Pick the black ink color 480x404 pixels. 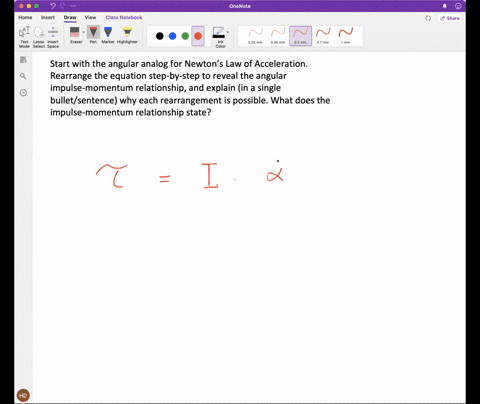(x=160, y=36)
